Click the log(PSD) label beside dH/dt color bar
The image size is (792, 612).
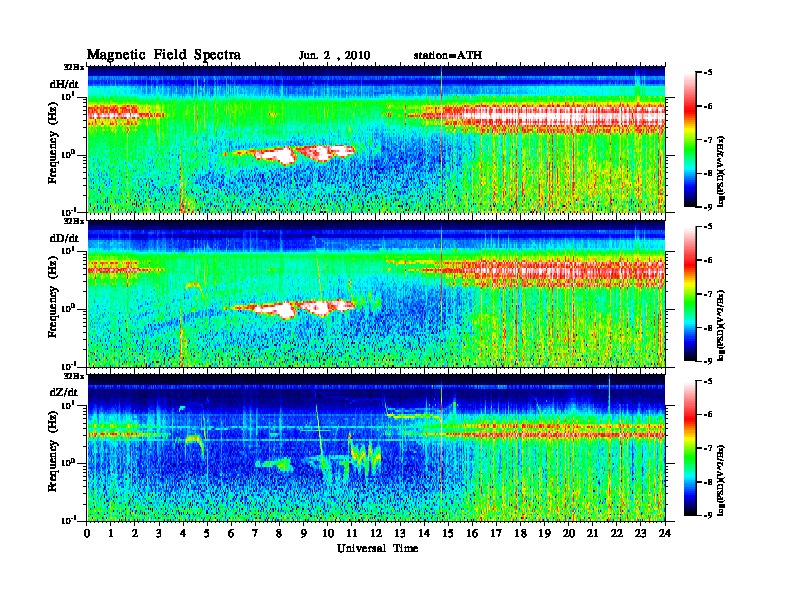[x=722, y=171]
